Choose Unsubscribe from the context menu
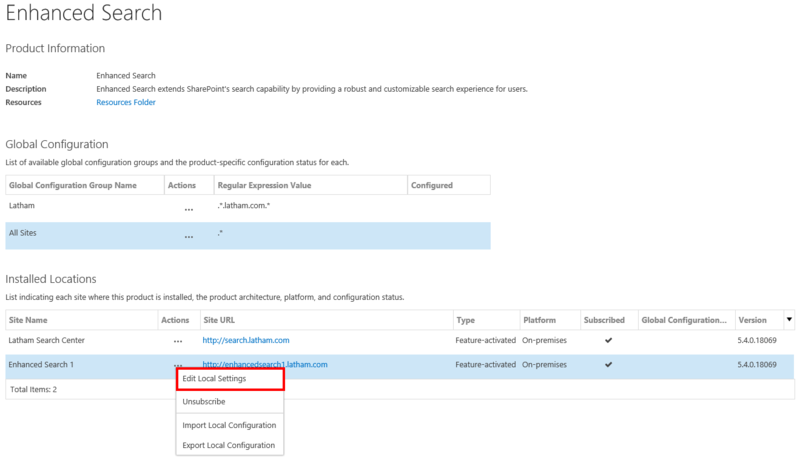 click(x=204, y=401)
